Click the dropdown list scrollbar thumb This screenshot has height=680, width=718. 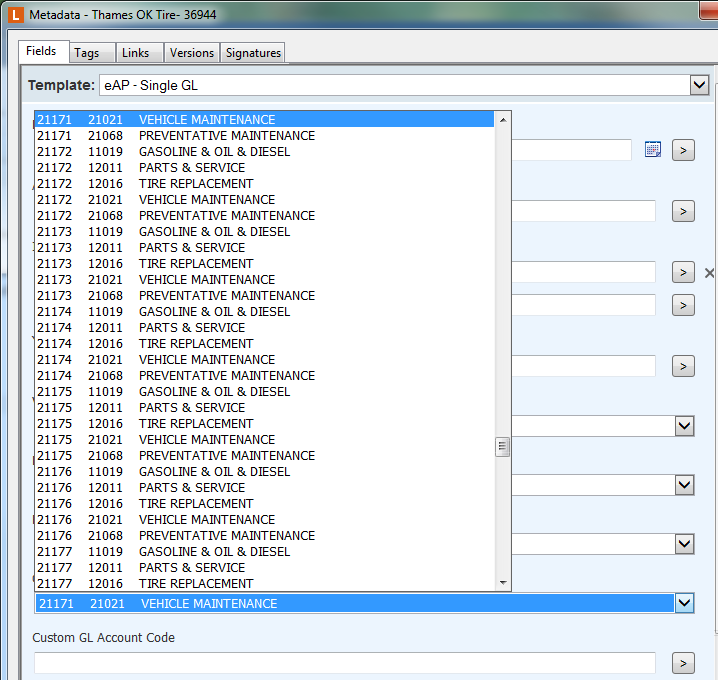[503, 447]
